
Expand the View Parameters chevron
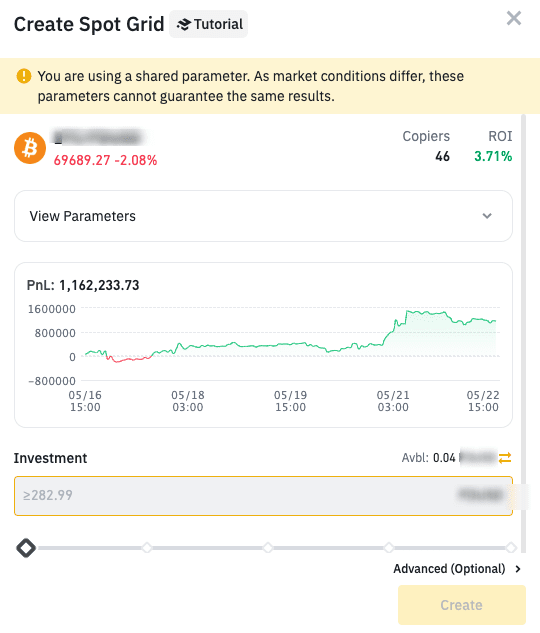click(487, 216)
